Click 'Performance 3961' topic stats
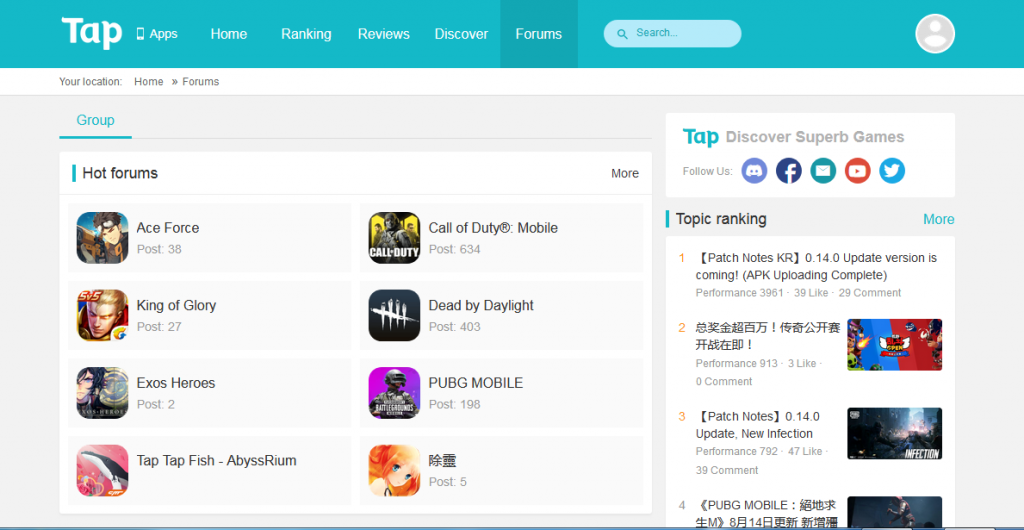 pos(739,293)
